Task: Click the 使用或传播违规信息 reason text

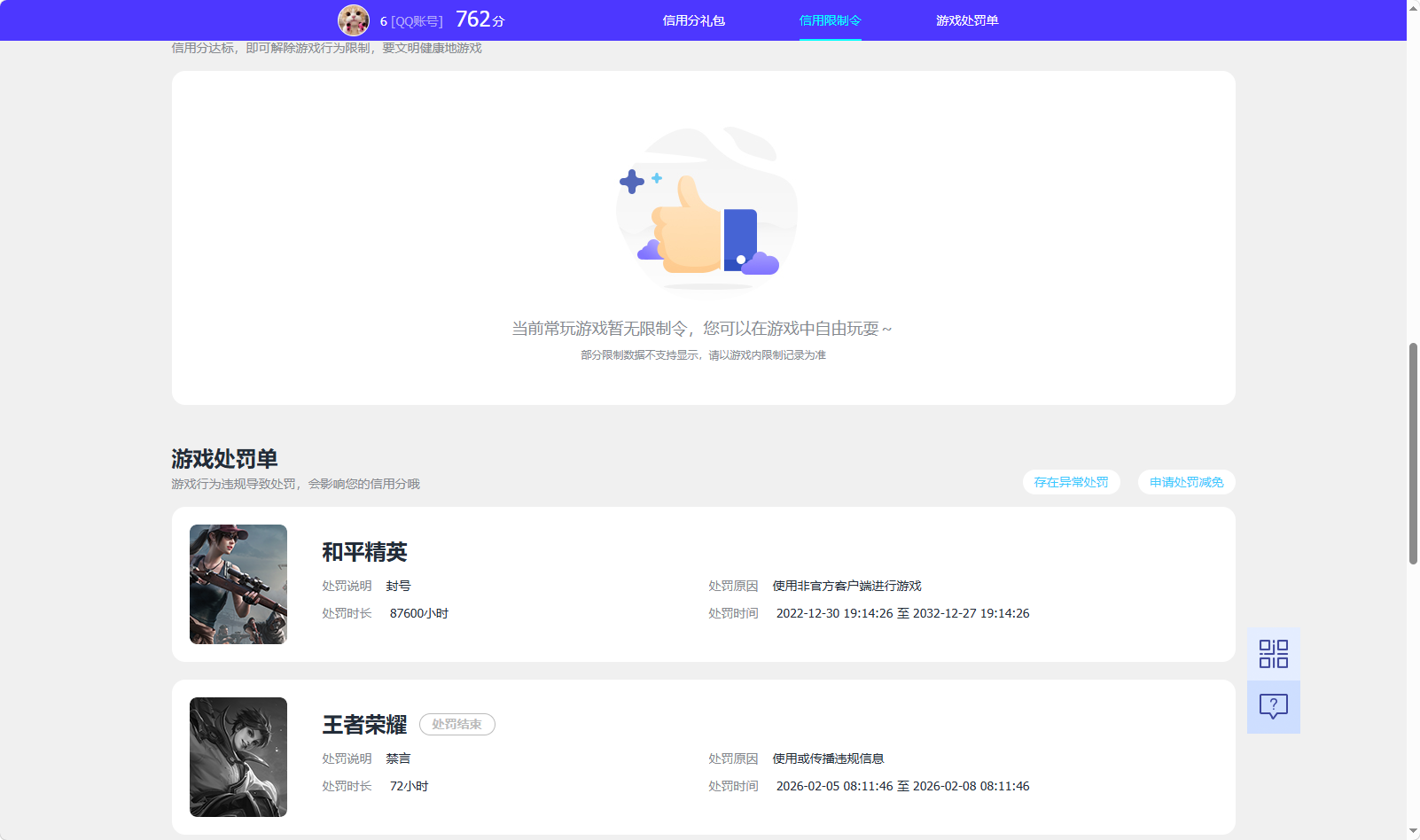Action: tap(828, 758)
